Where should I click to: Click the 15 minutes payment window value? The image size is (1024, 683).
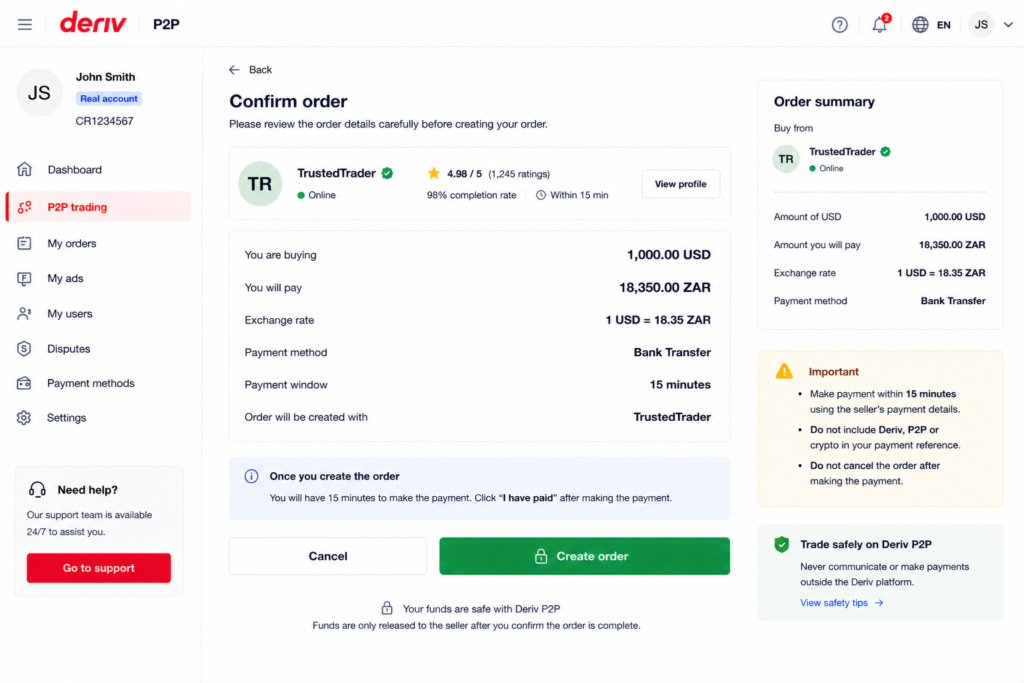680,385
